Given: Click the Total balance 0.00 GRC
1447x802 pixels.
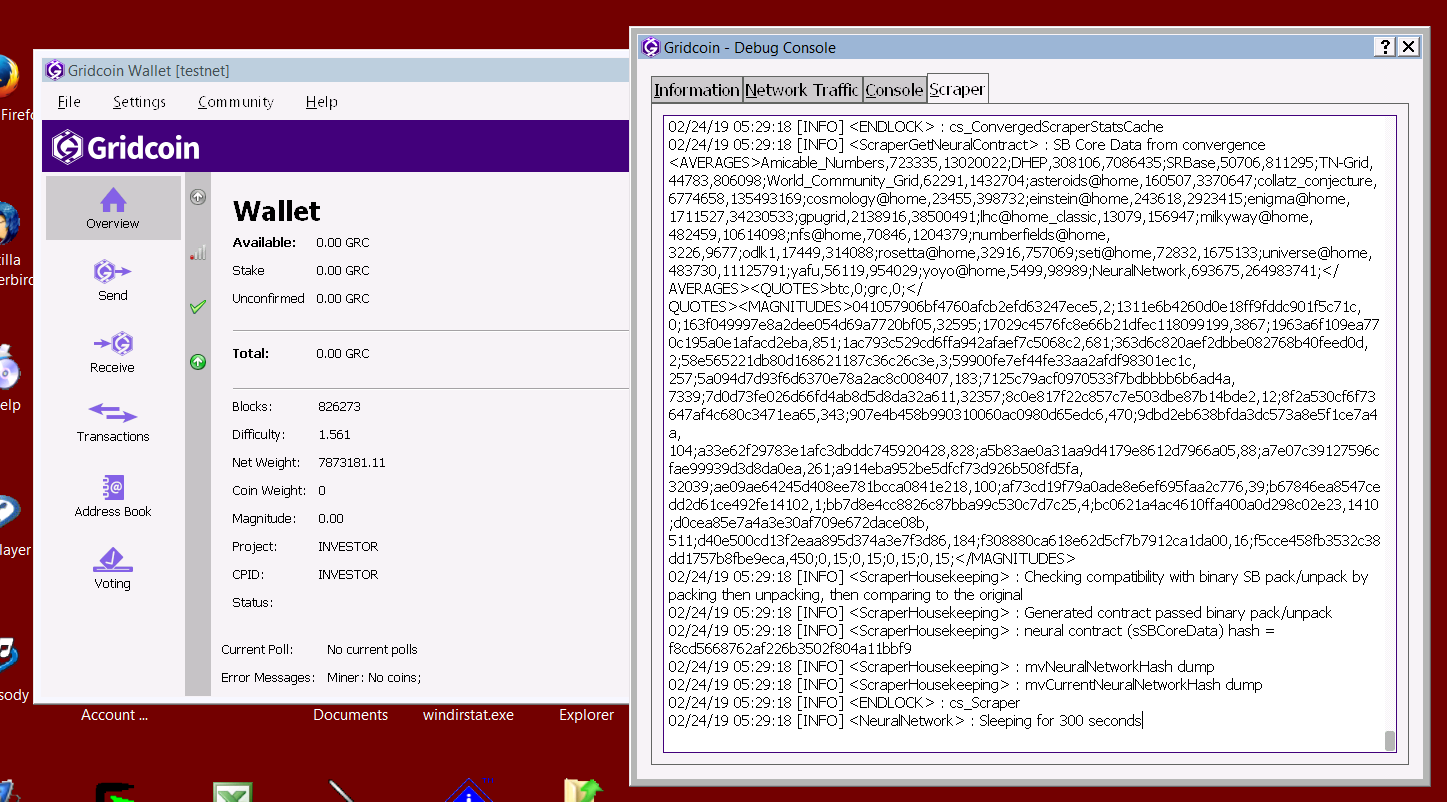Looking at the screenshot, I should pos(342,354).
